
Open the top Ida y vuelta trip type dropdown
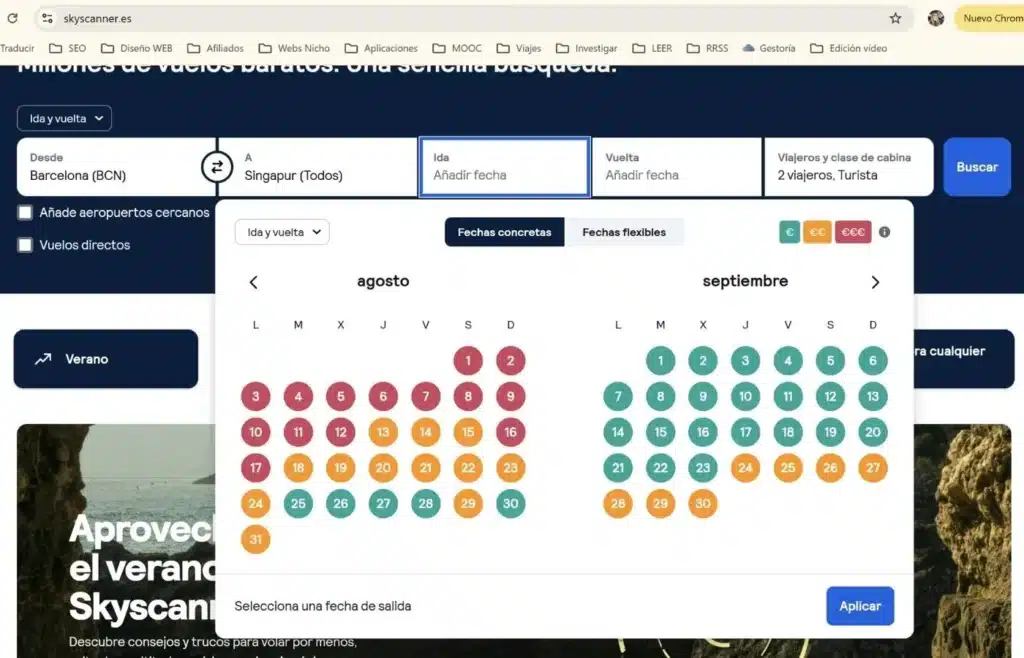click(x=64, y=118)
